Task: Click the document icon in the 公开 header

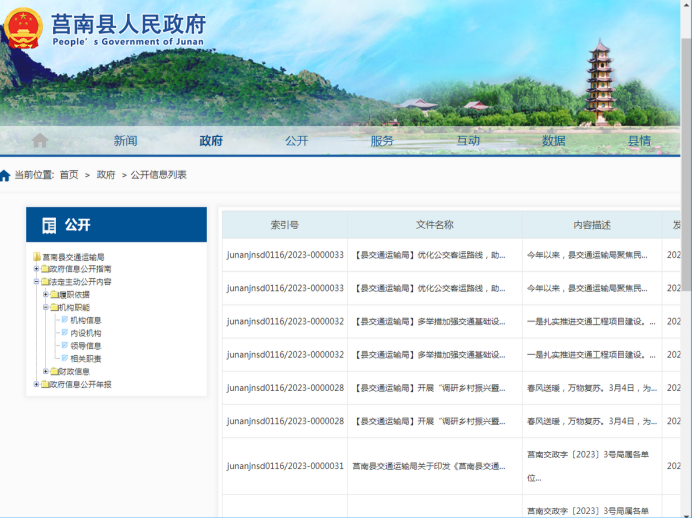Action: click(48, 225)
